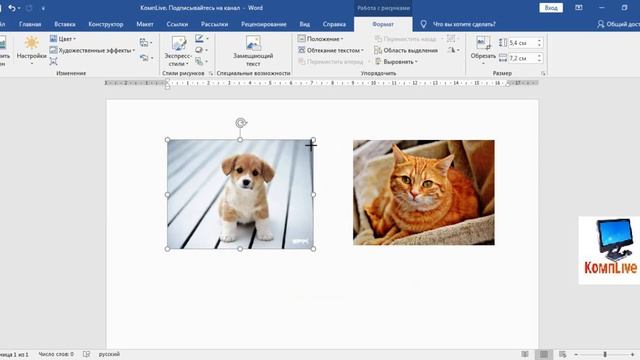Open Экспресс-стили picture styles gallery
Viewport: 640px width, 360px height.
(x=178, y=51)
